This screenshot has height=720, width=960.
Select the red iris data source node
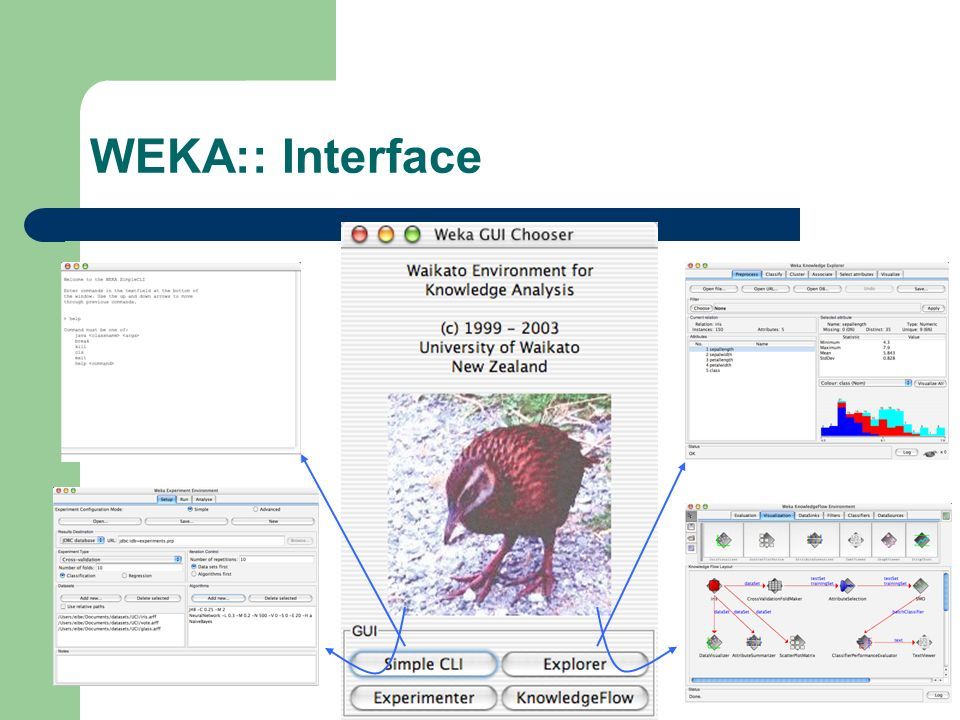click(x=714, y=585)
